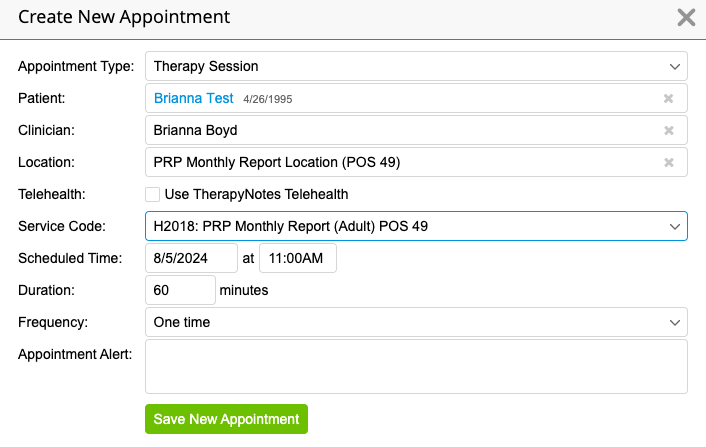Click the Duration minutes input
706x447 pixels.
click(179, 290)
